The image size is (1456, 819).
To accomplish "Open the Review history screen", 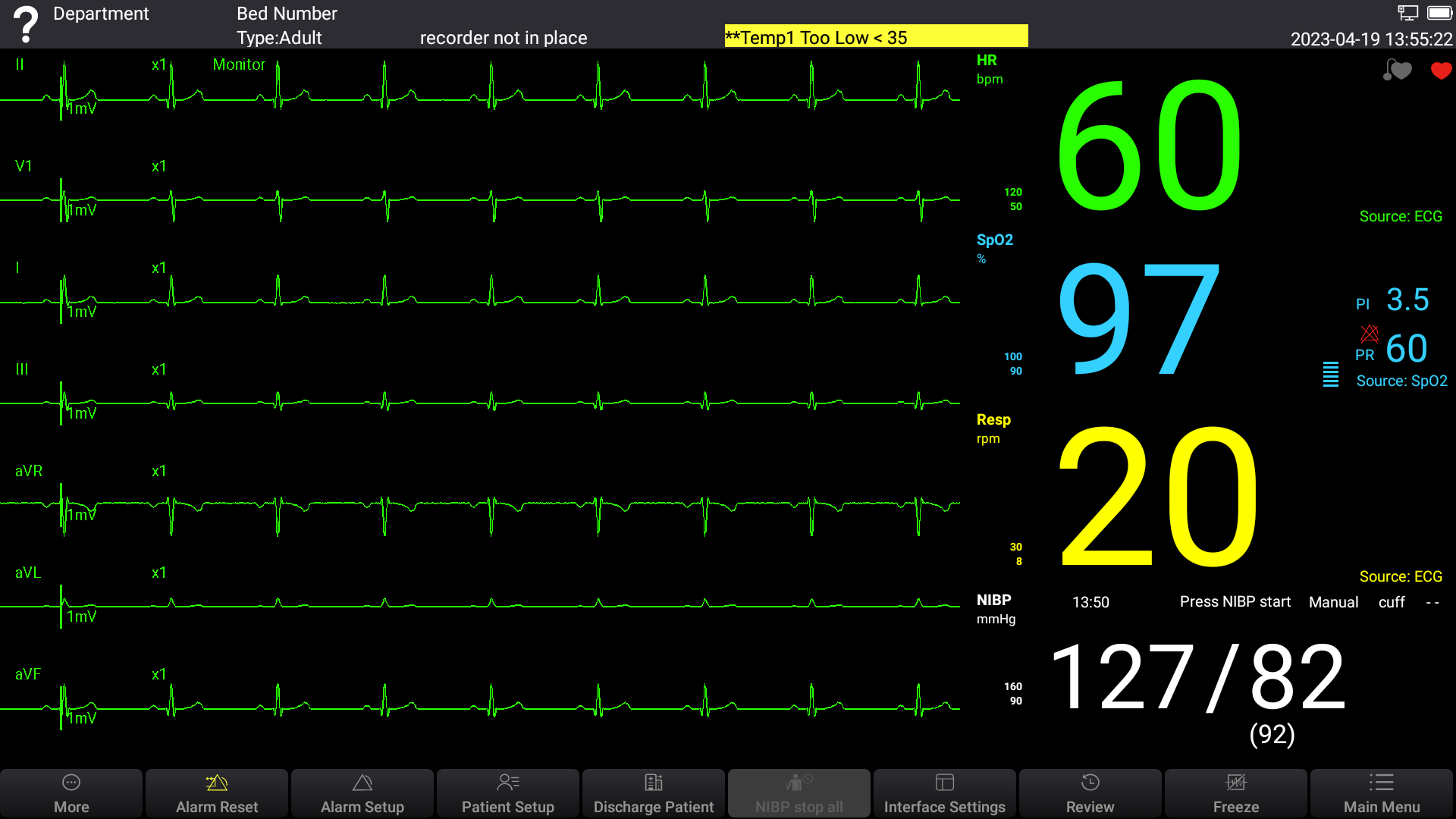I will 1090,792.
